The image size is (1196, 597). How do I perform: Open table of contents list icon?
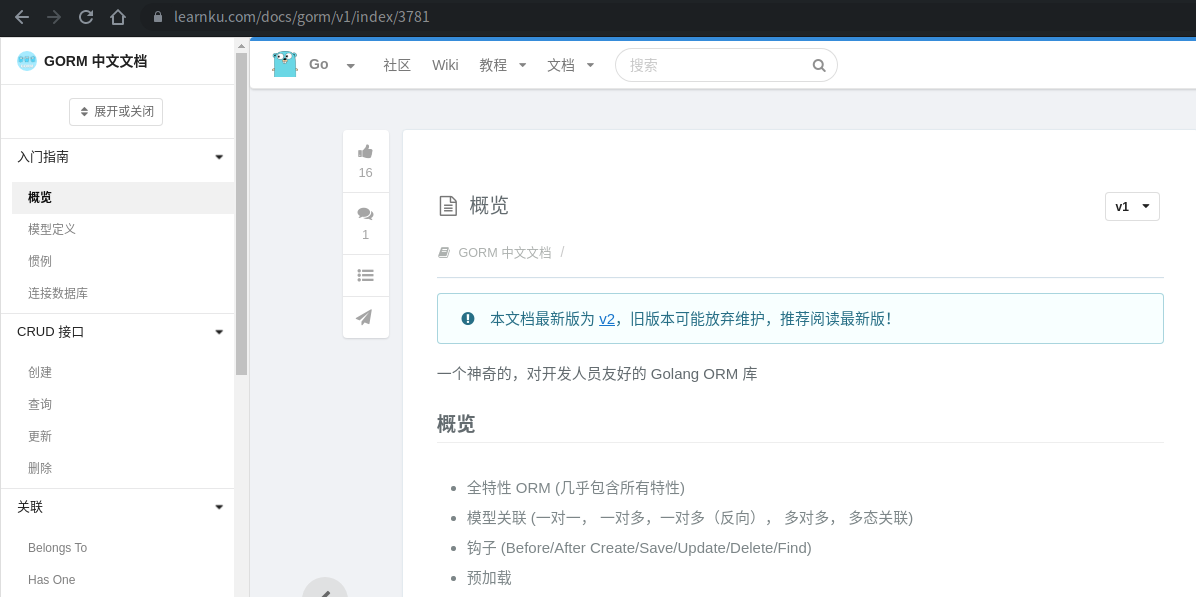[x=365, y=275]
